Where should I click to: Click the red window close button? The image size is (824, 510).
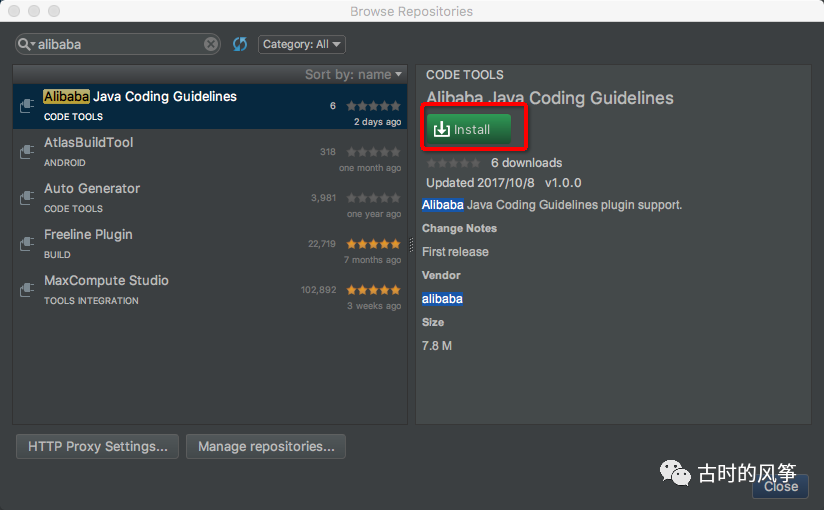click(14, 11)
